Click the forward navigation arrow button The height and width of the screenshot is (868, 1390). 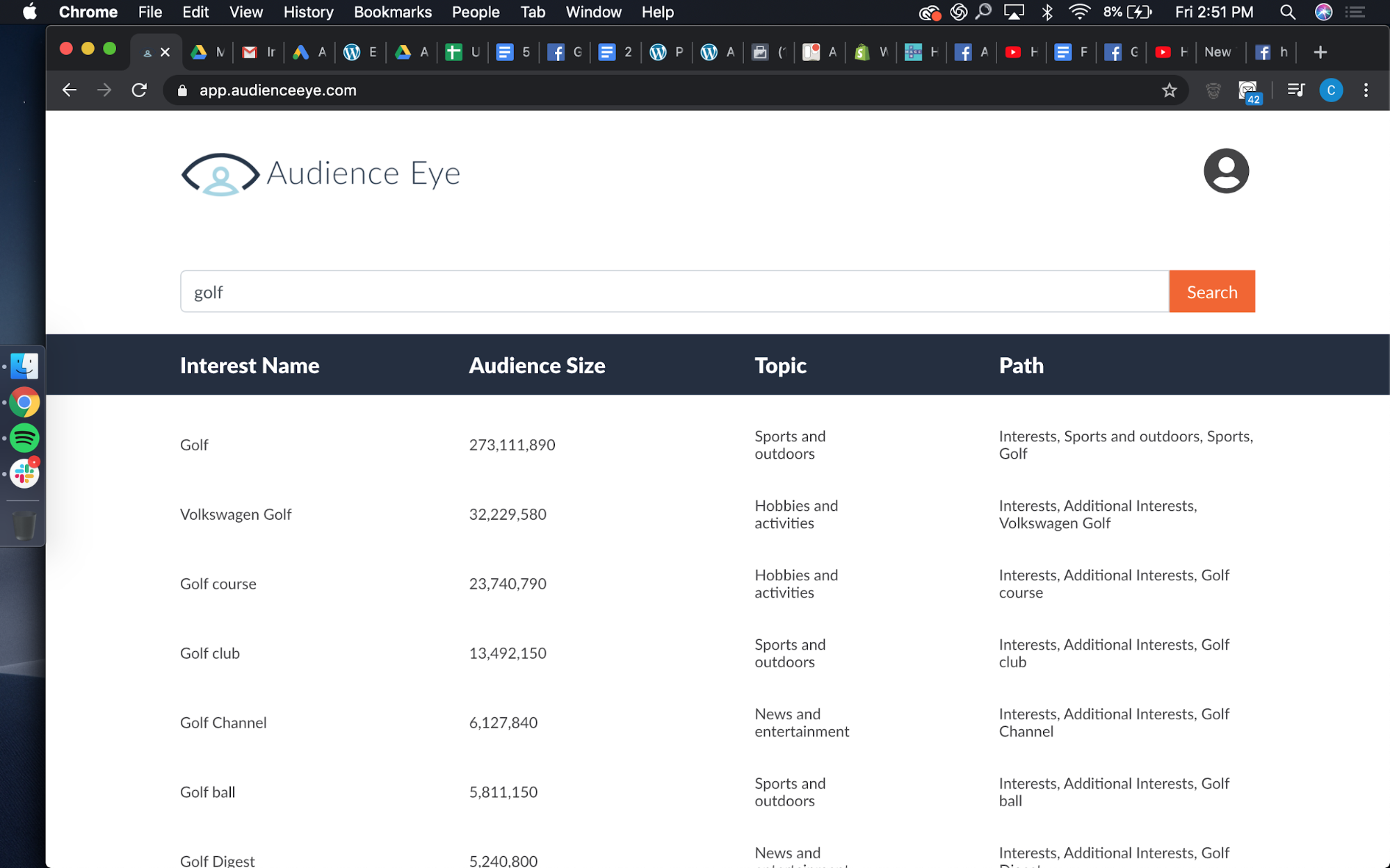point(104,90)
